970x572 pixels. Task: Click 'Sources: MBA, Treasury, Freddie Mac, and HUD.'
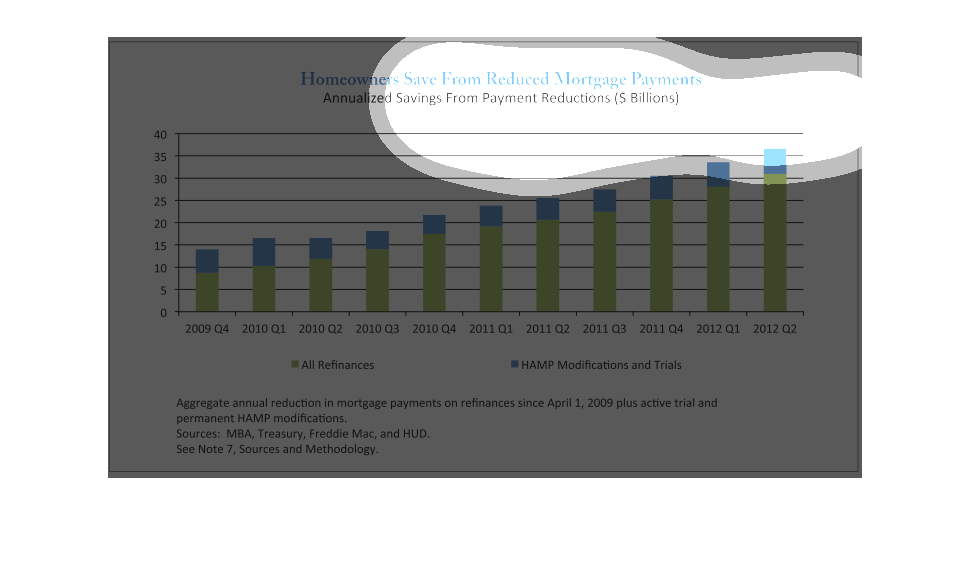303,434
